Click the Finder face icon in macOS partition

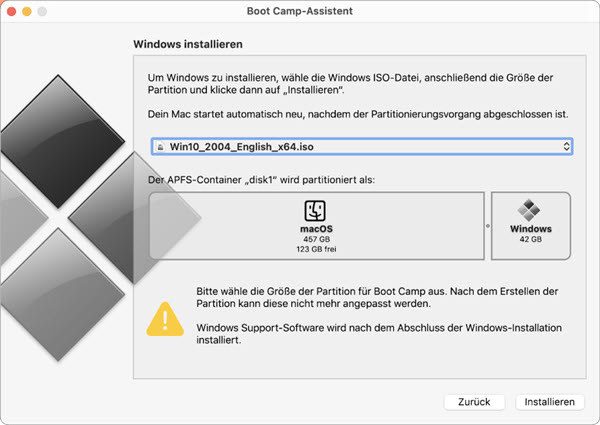tap(315, 210)
